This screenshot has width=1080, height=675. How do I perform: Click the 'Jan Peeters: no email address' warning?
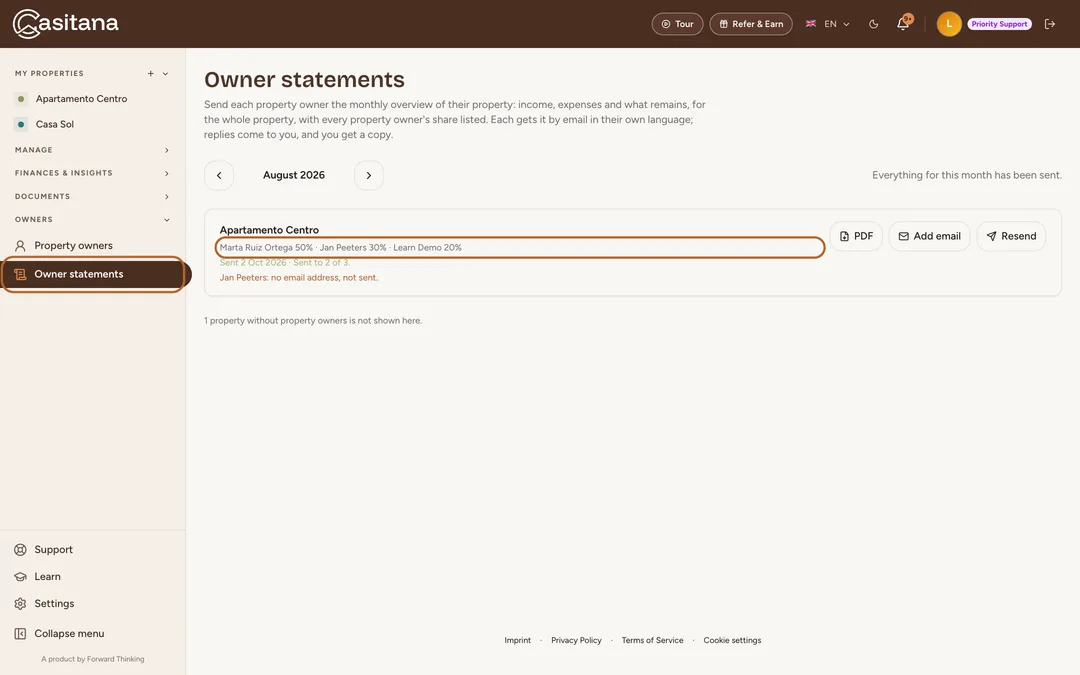click(x=298, y=278)
